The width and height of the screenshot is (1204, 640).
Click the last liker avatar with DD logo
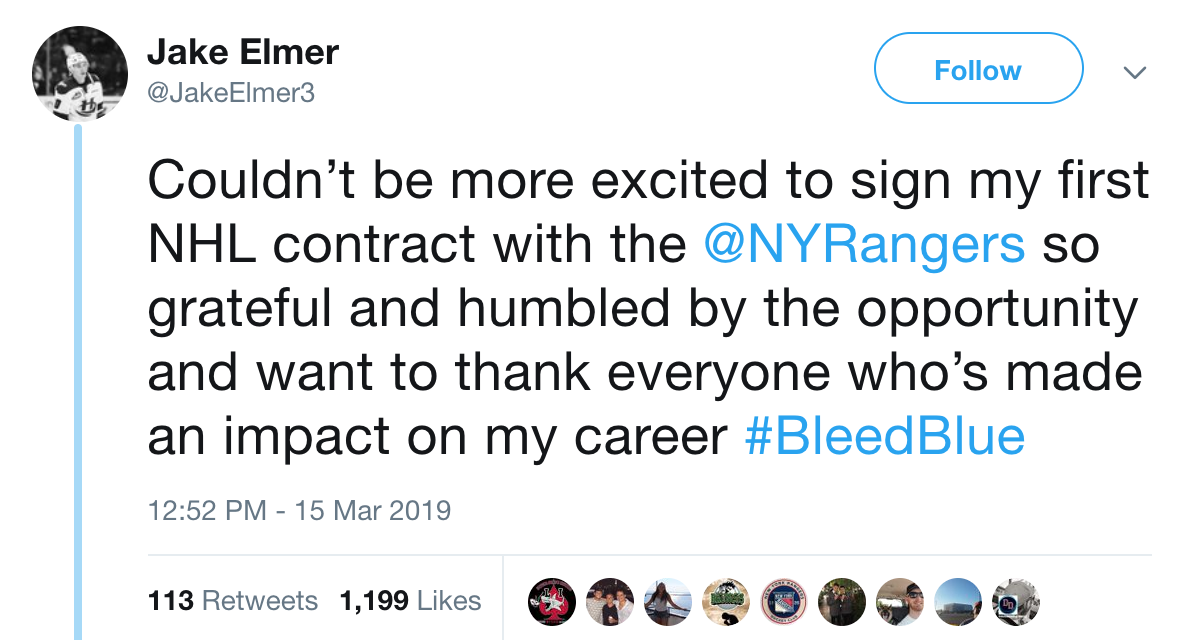click(x=1016, y=601)
